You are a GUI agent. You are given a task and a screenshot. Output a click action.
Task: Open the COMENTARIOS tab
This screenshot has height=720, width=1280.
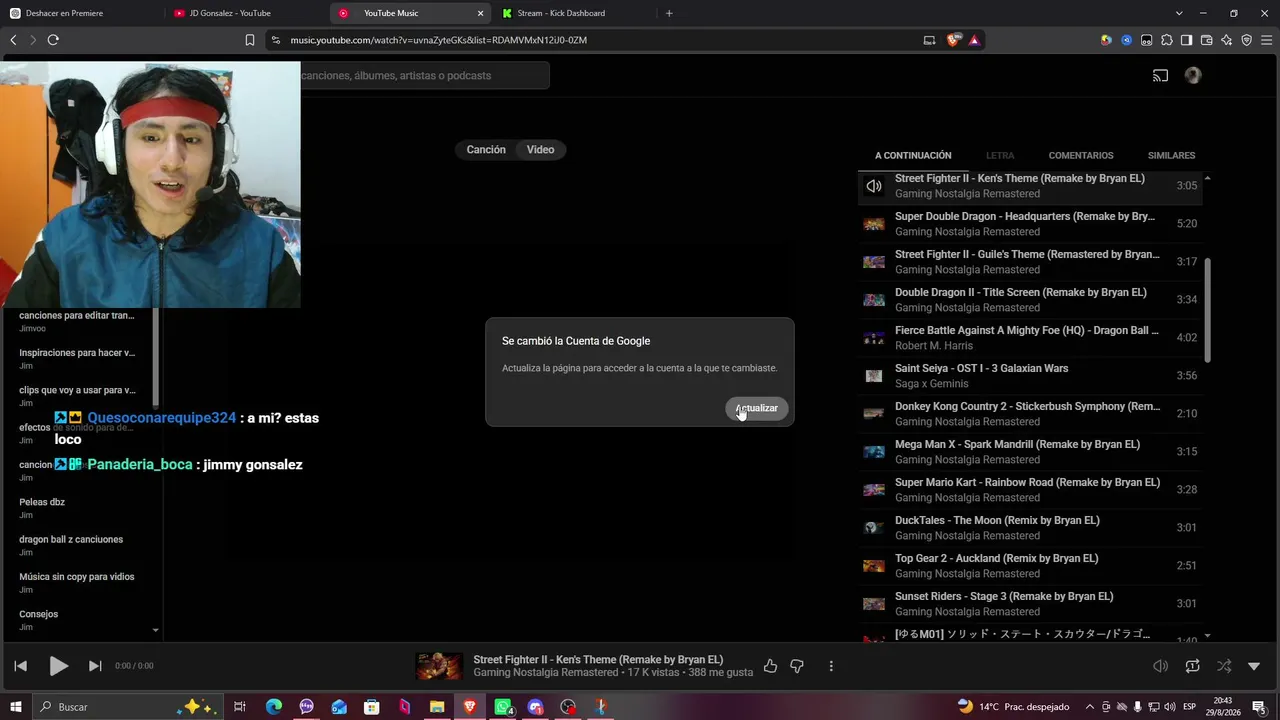(1081, 156)
